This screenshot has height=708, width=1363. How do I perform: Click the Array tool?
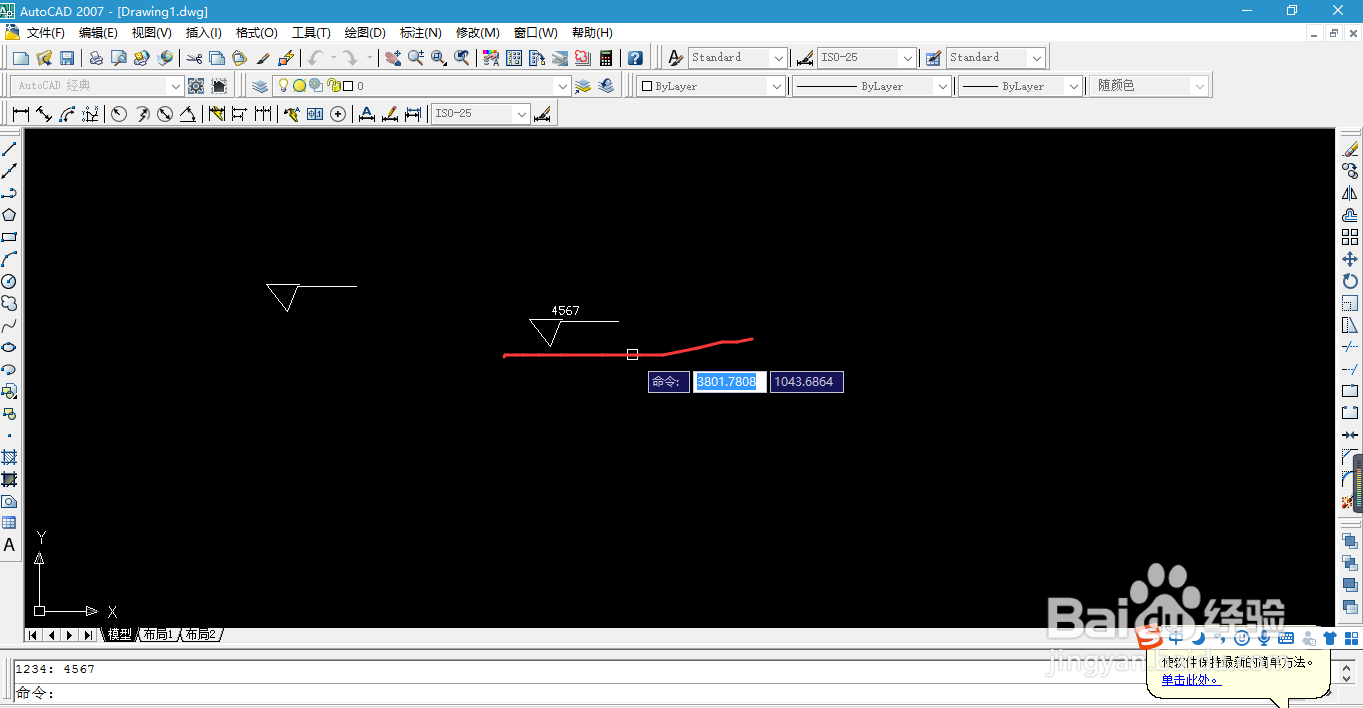tap(1350, 237)
